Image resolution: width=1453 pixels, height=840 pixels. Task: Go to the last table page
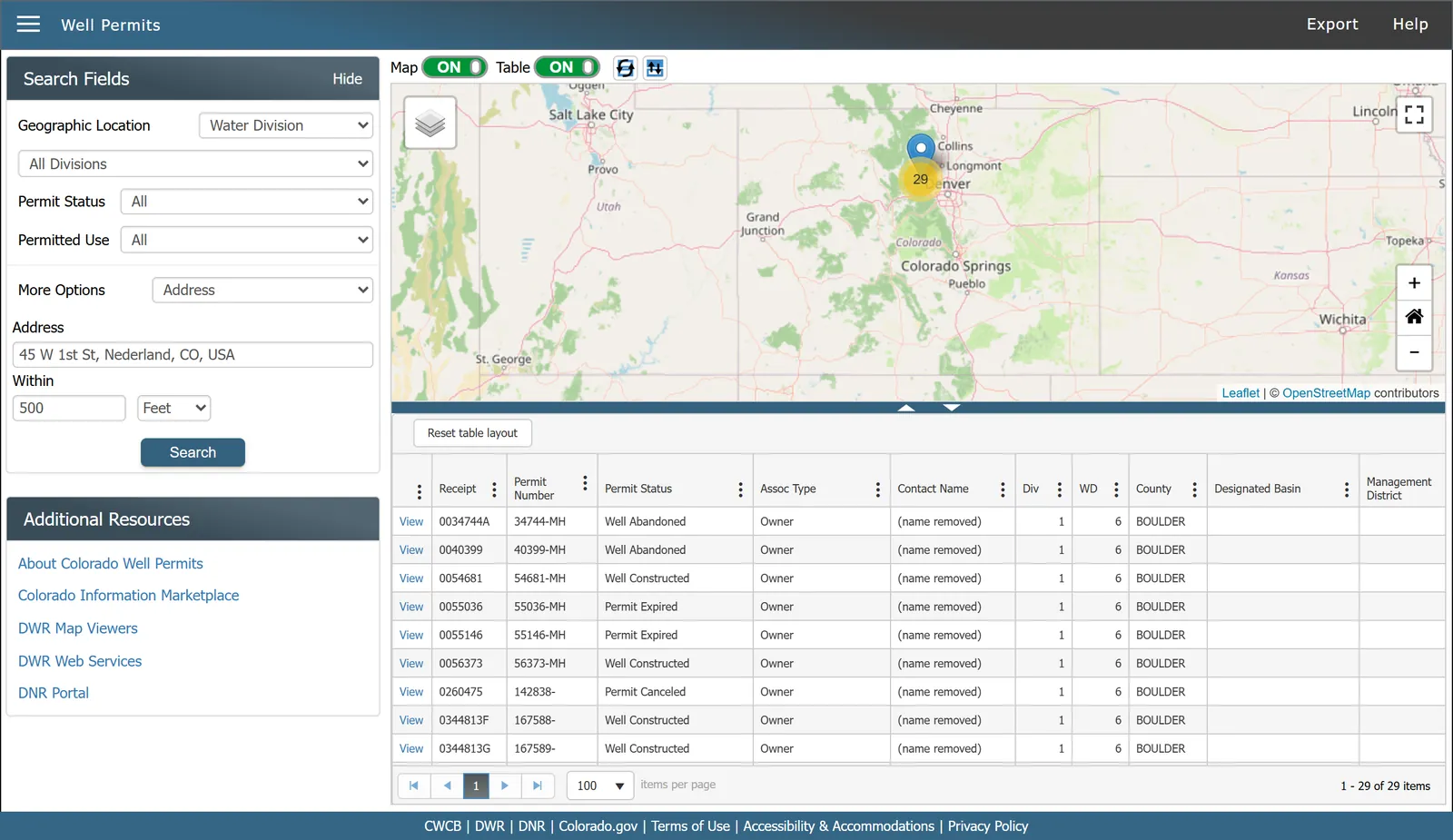coord(538,786)
